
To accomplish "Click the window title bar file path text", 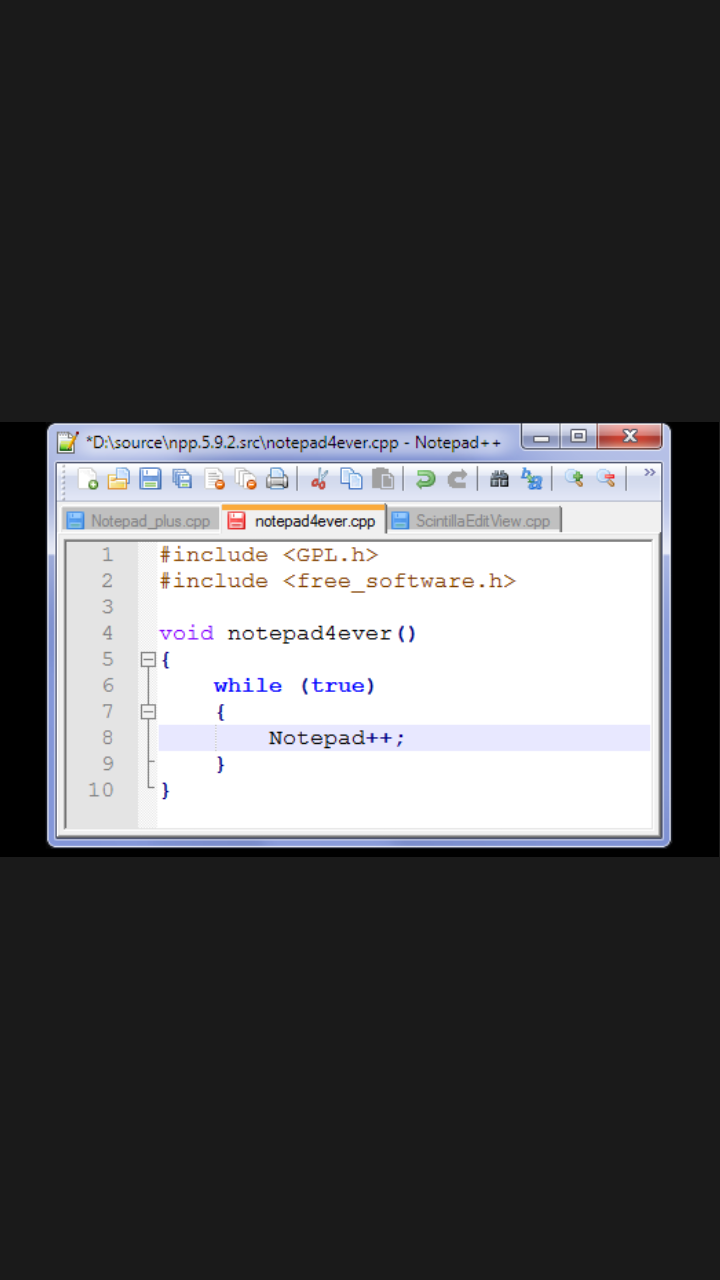I will (x=294, y=442).
